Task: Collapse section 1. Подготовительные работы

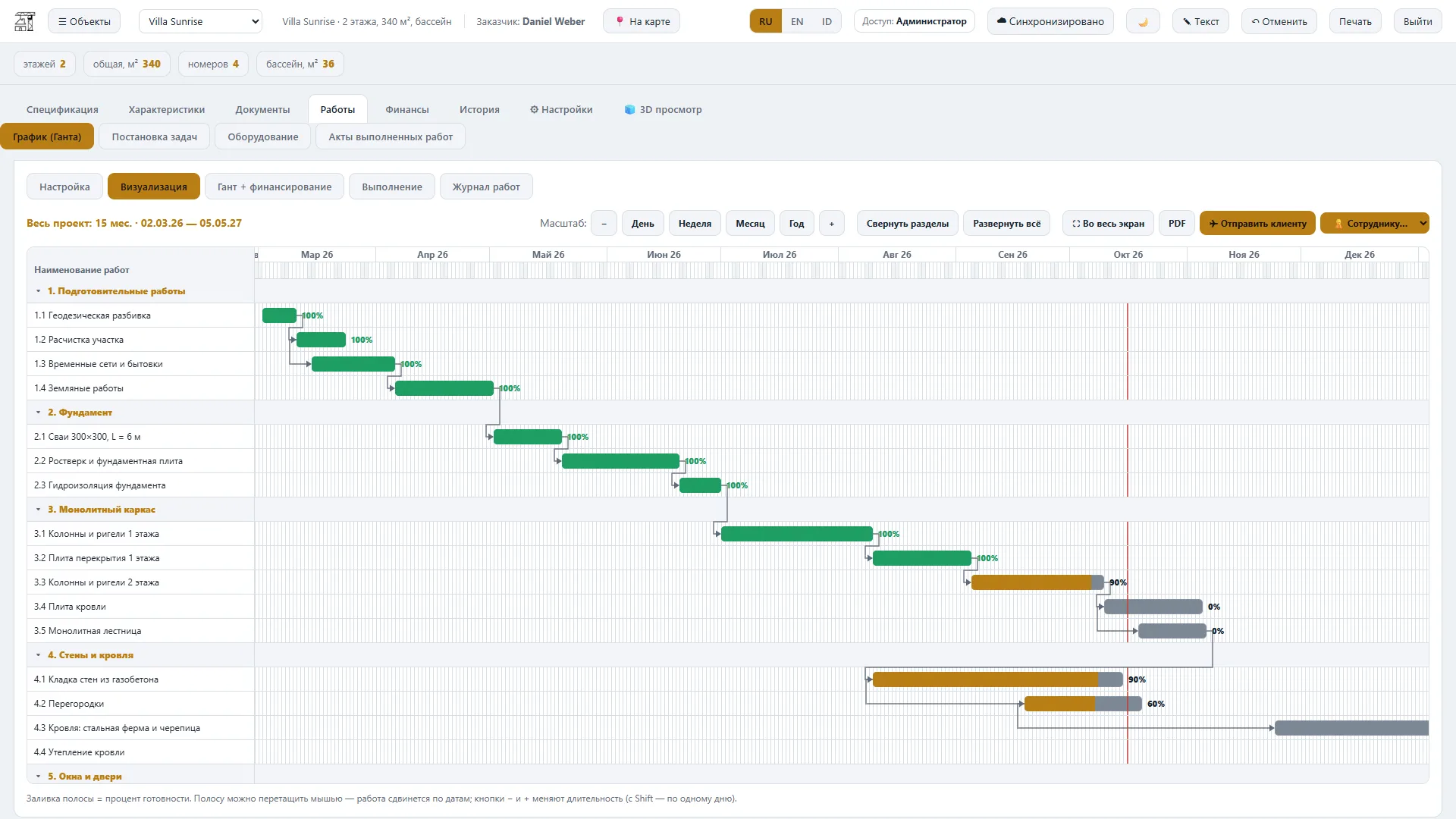Action: (39, 291)
